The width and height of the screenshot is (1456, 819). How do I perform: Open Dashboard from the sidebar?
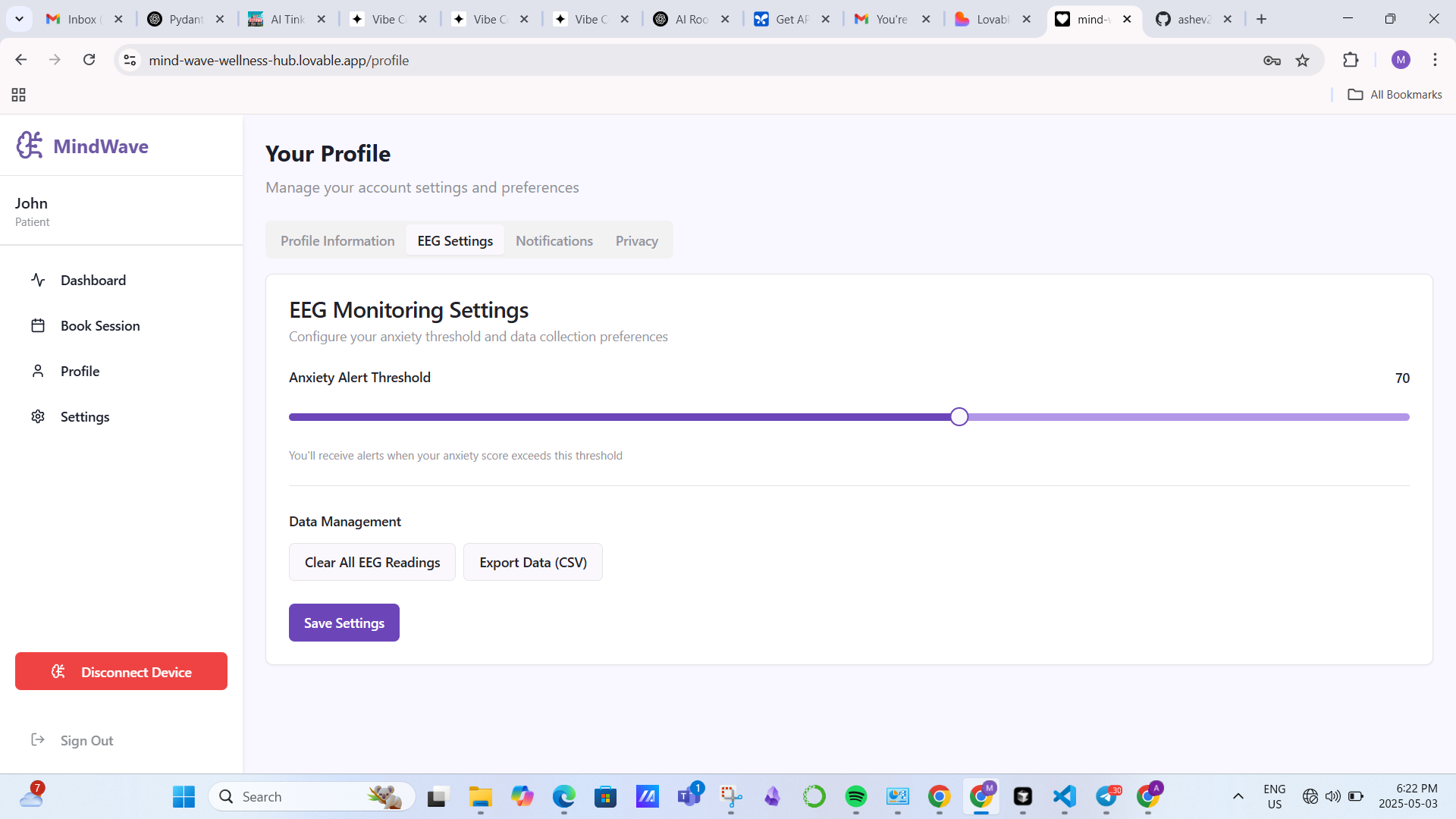click(93, 281)
